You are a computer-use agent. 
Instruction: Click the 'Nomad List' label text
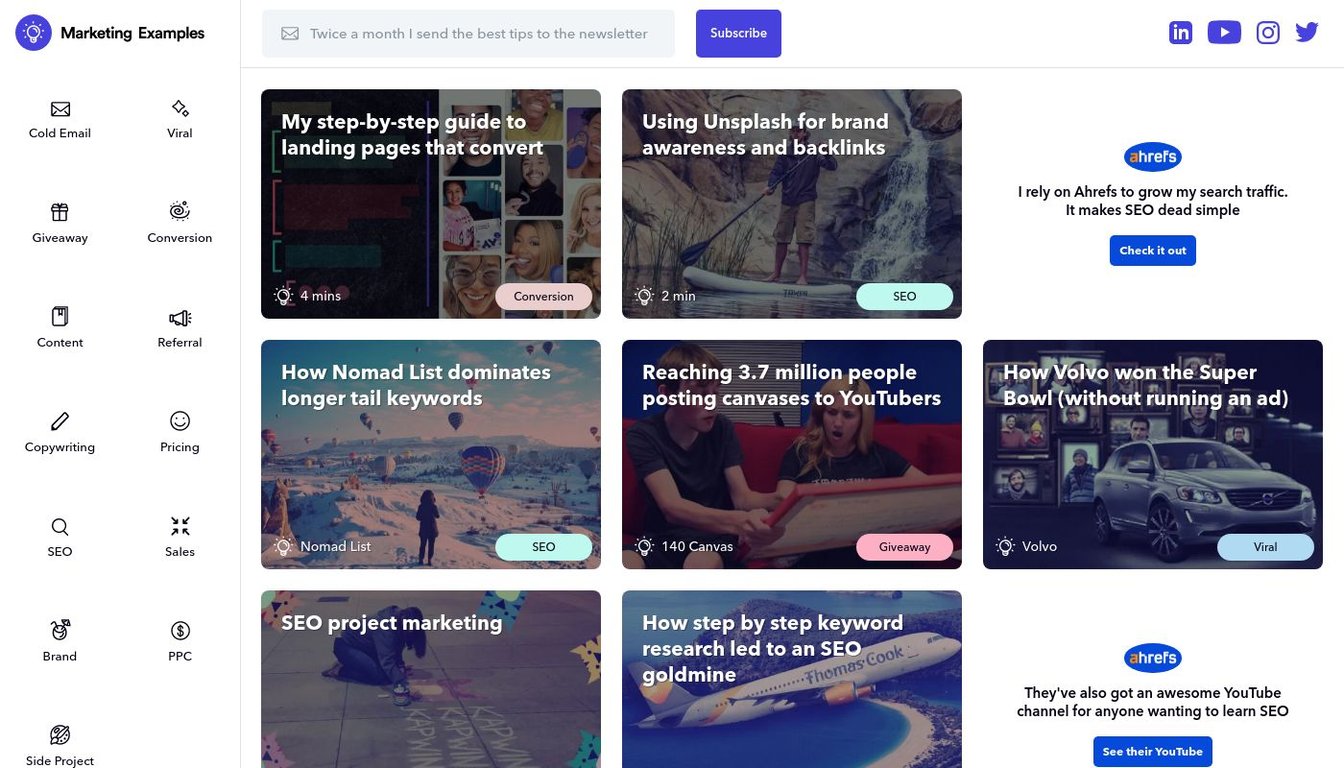(x=336, y=547)
